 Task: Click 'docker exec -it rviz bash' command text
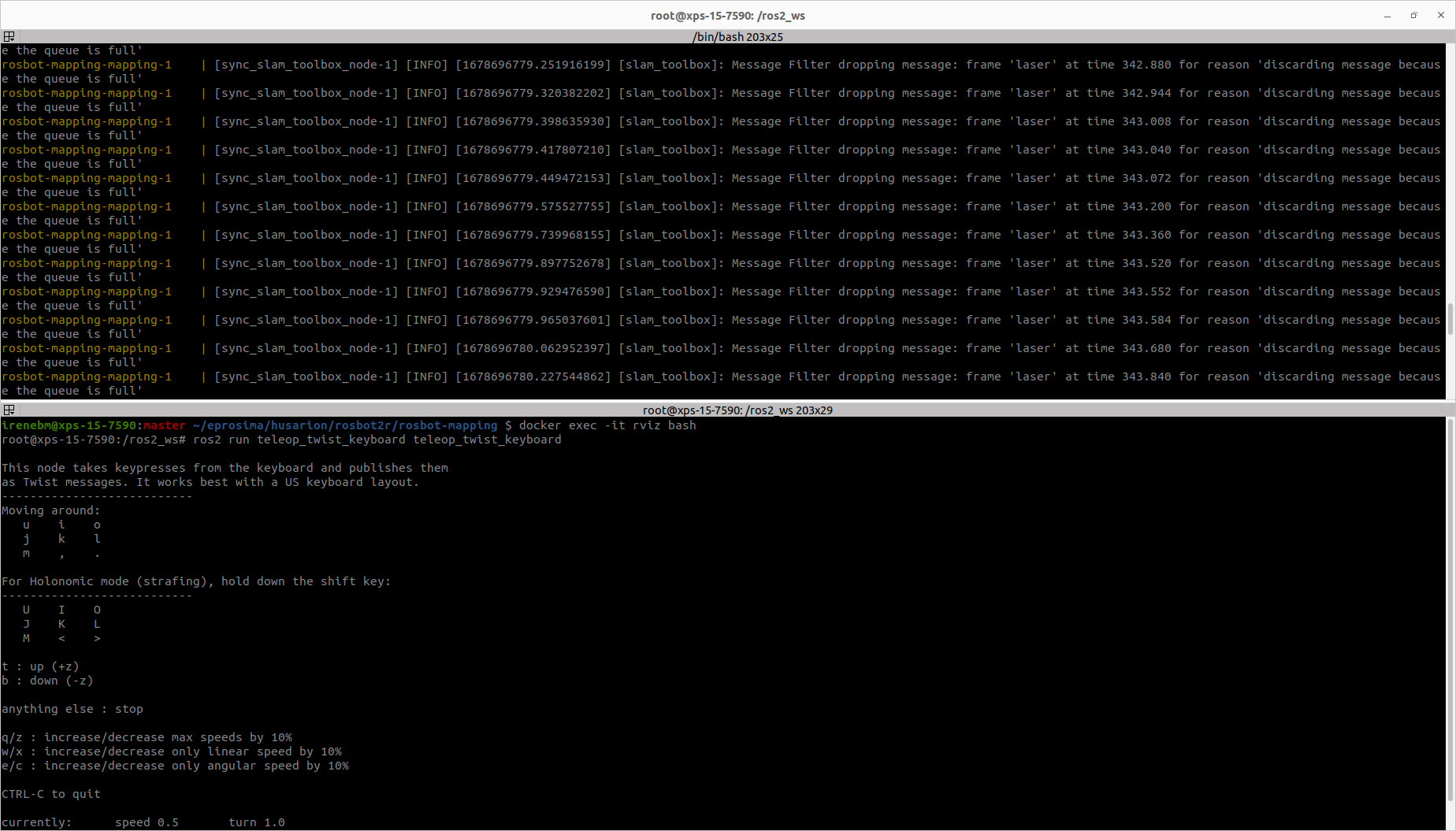click(607, 425)
